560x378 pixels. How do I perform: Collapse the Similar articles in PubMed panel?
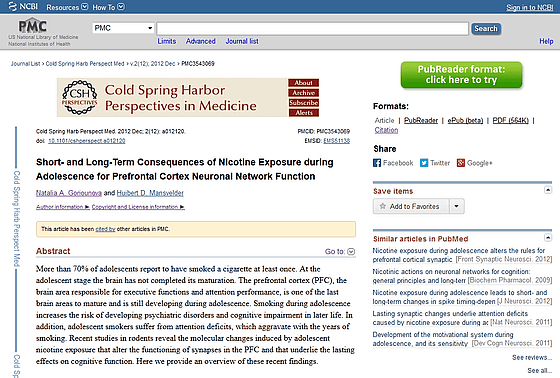pyautogui.click(x=548, y=237)
